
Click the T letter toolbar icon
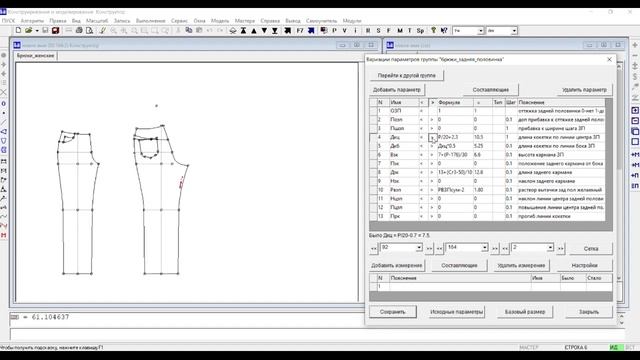(409, 31)
